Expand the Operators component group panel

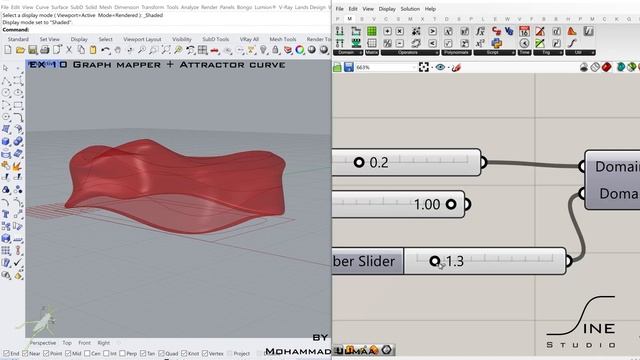pos(410,53)
